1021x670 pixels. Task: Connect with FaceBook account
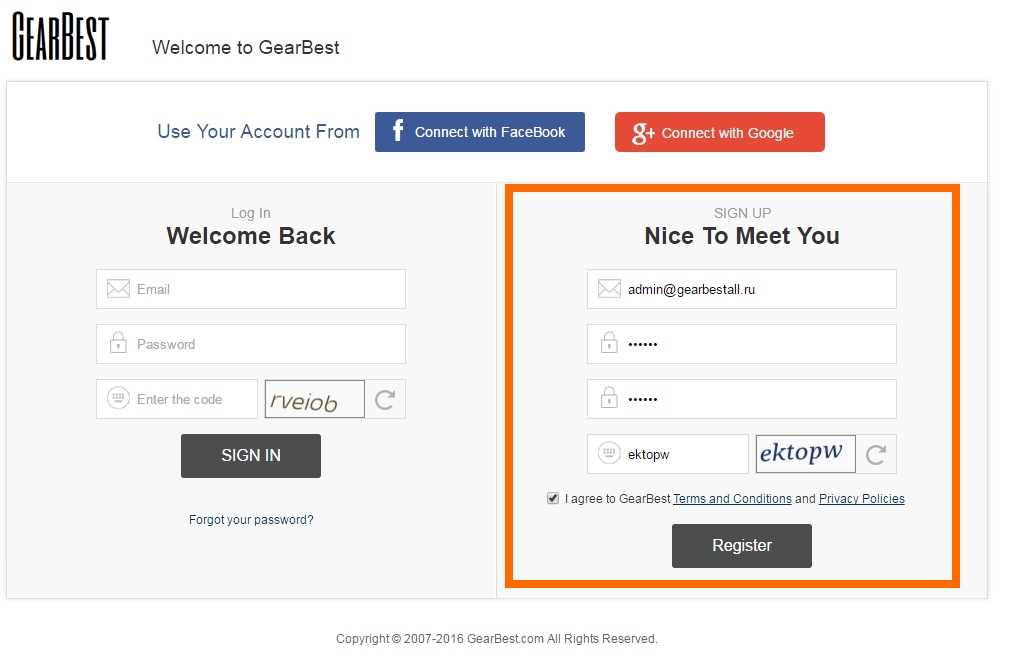point(480,132)
